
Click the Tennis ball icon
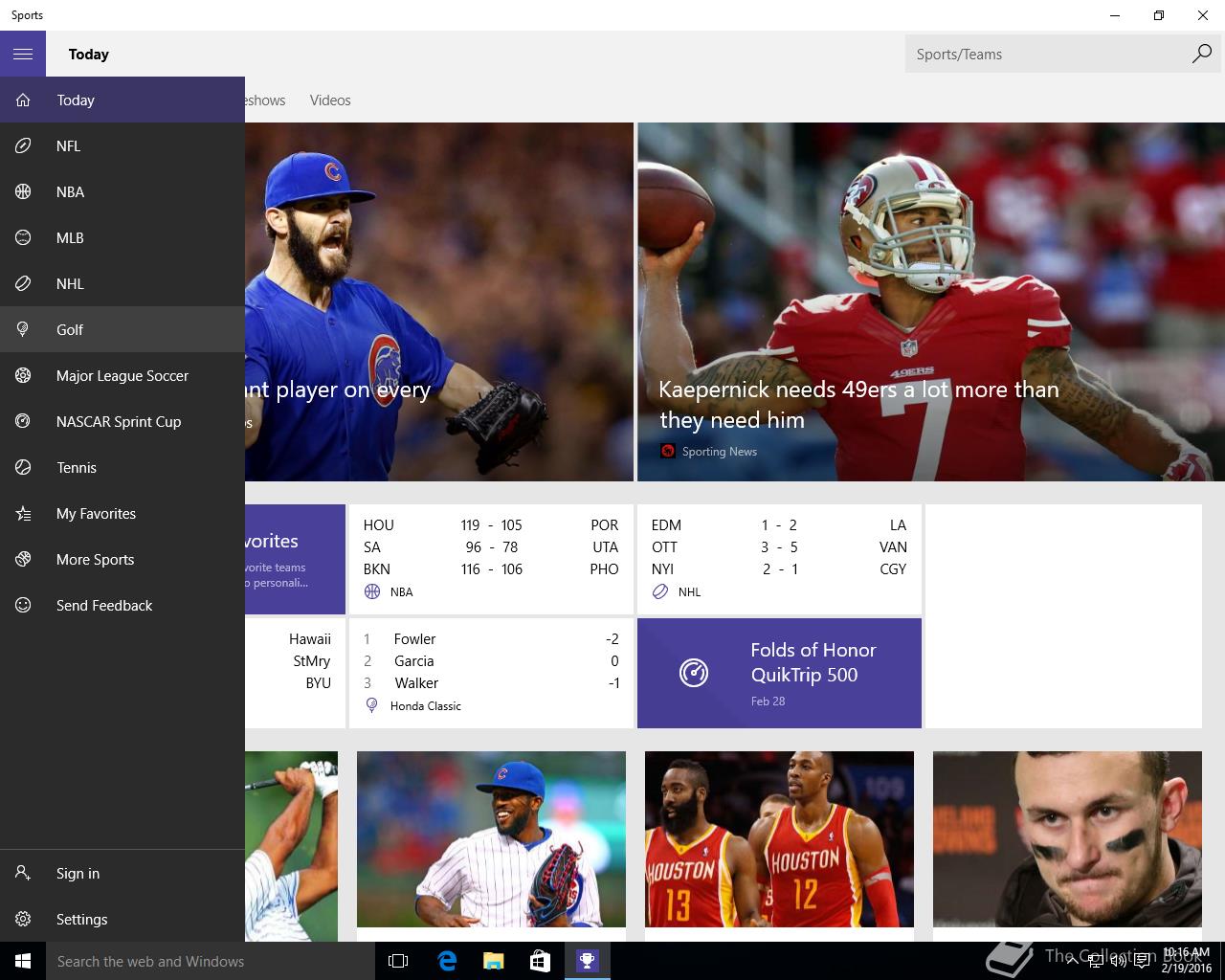click(x=23, y=467)
